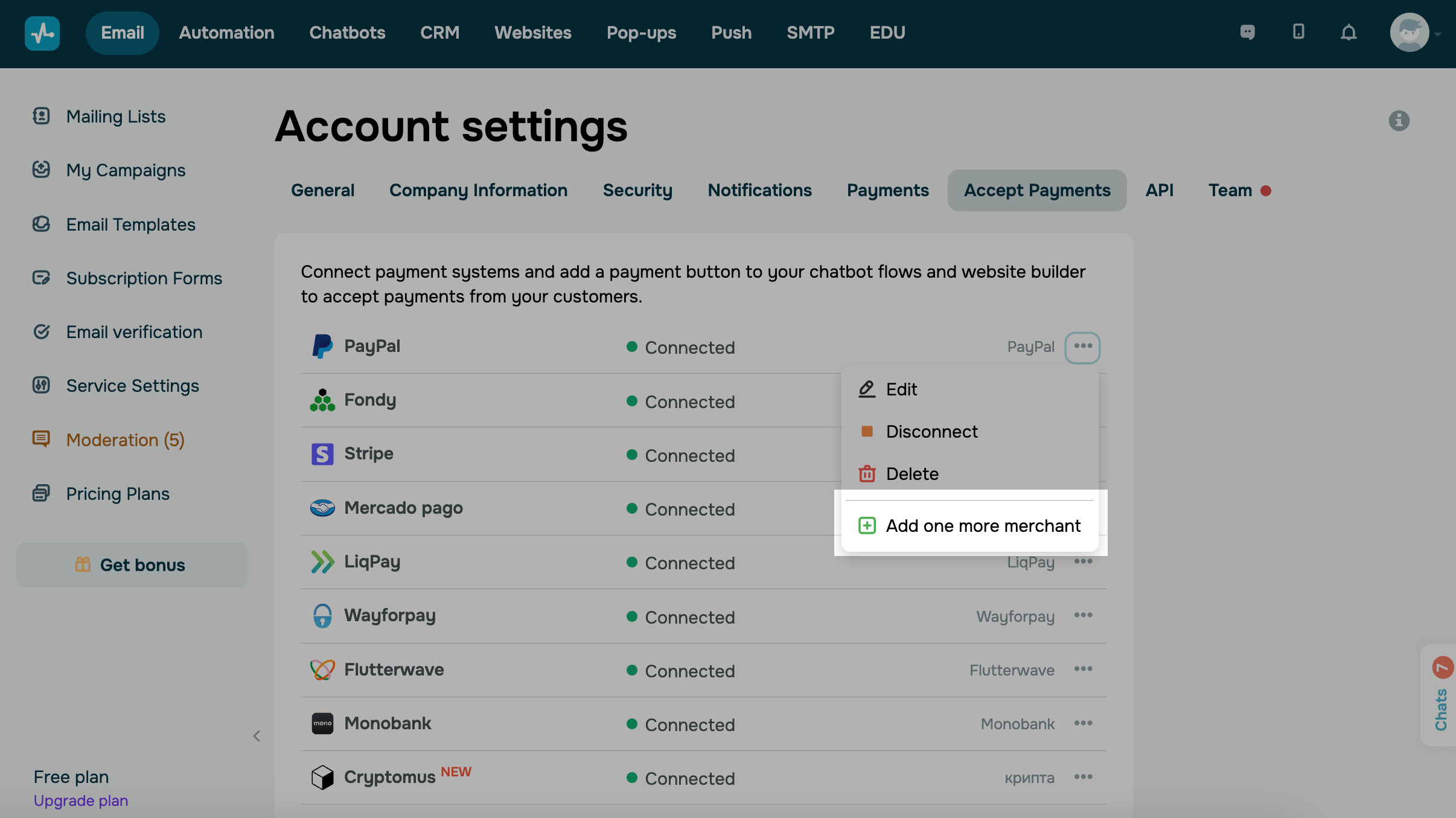
Task: Select Add one more merchant
Action: (969, 526)
